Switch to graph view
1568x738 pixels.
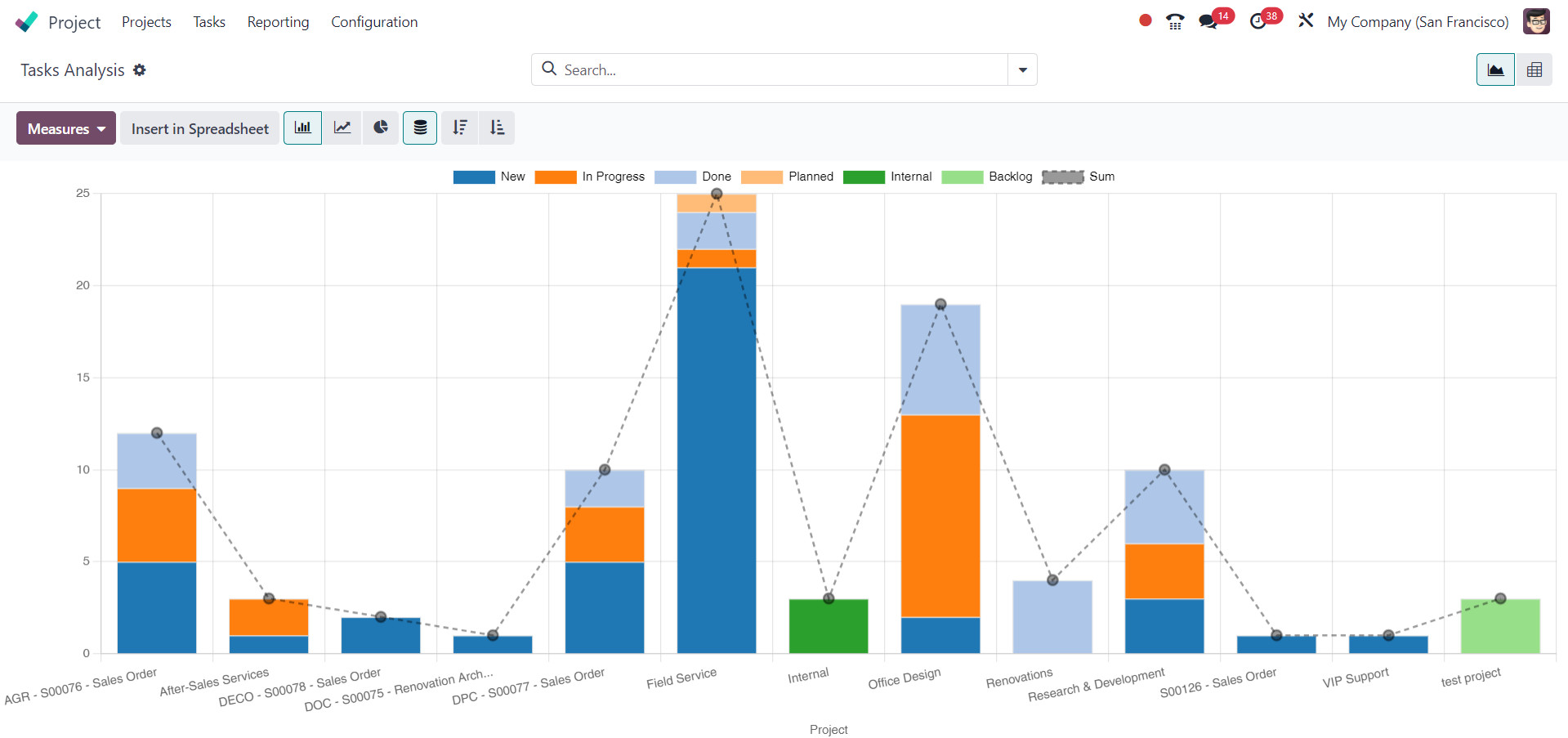(x=1495, y=69)
